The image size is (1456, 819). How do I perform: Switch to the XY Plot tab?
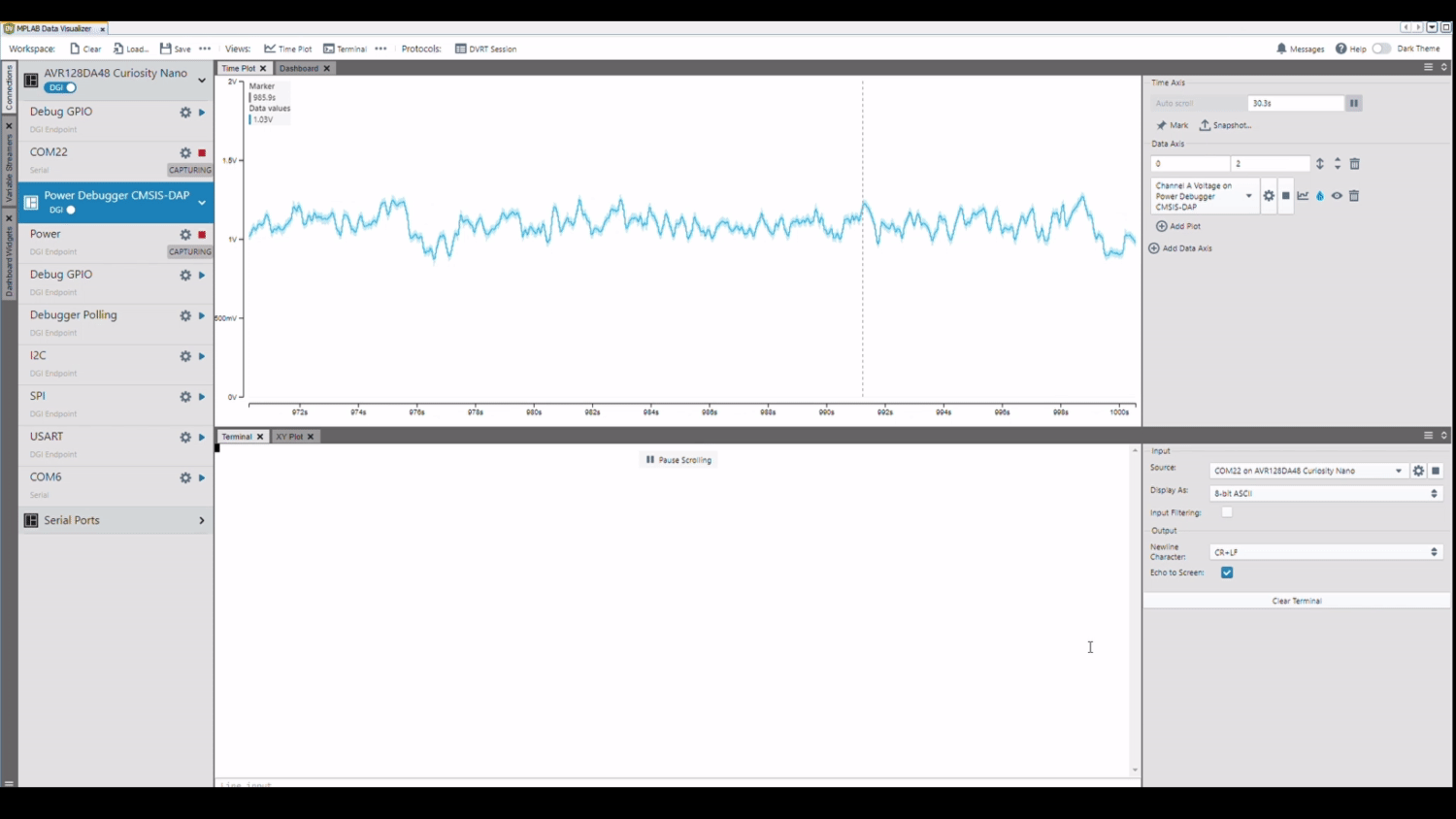[x=289, y=437]
